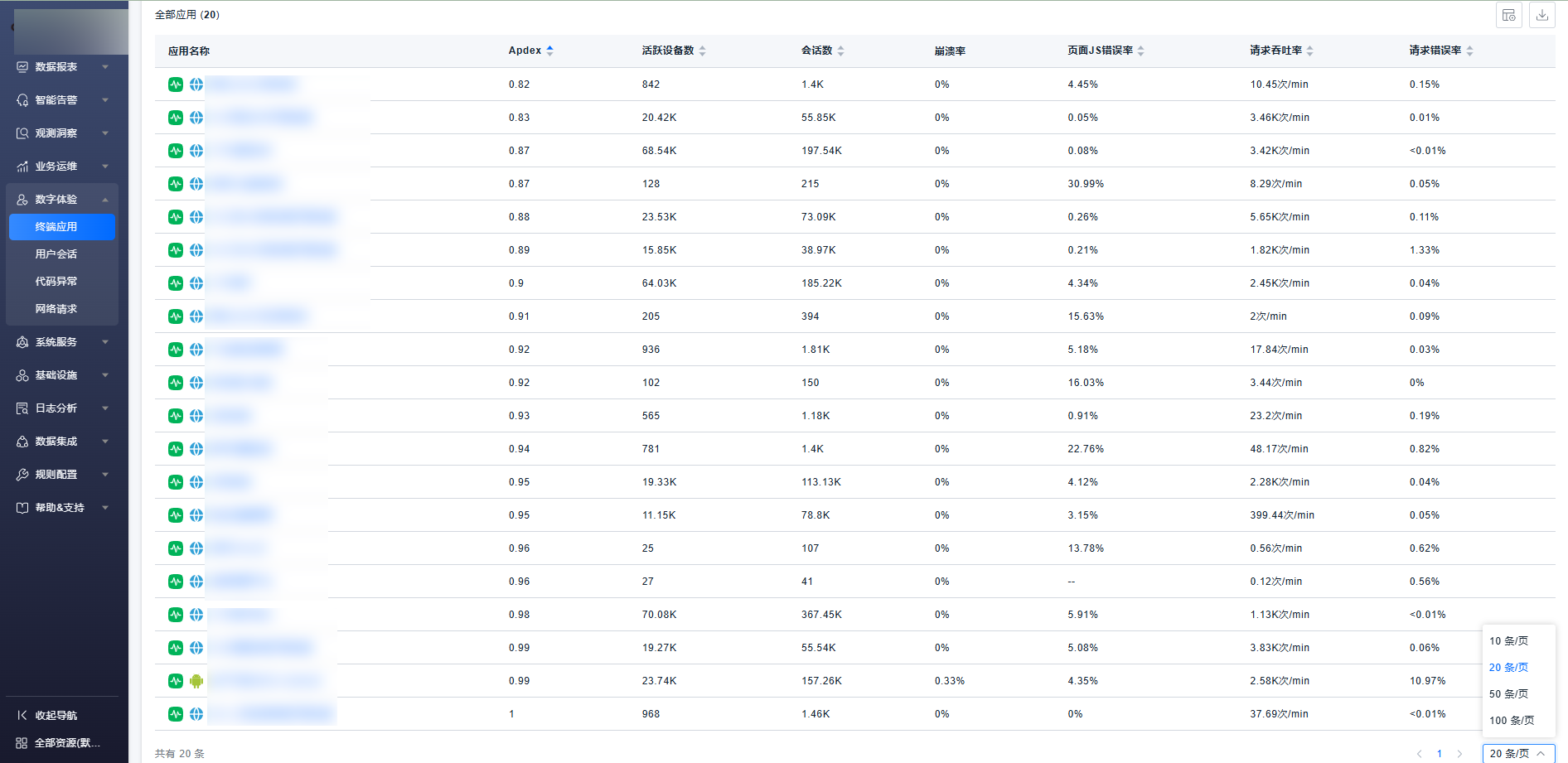Collapse the 数字体验 menu section
The height and width of the screenshot is (763, 1568).
104,200
